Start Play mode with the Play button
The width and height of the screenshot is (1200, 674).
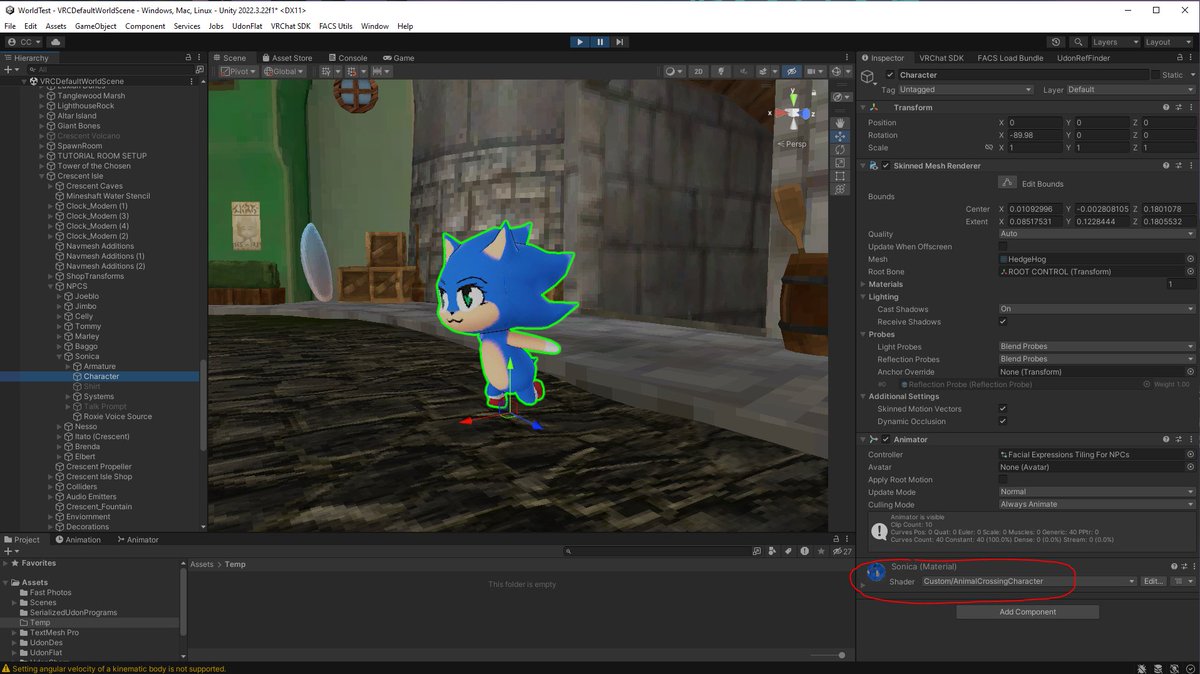(580, 42)
